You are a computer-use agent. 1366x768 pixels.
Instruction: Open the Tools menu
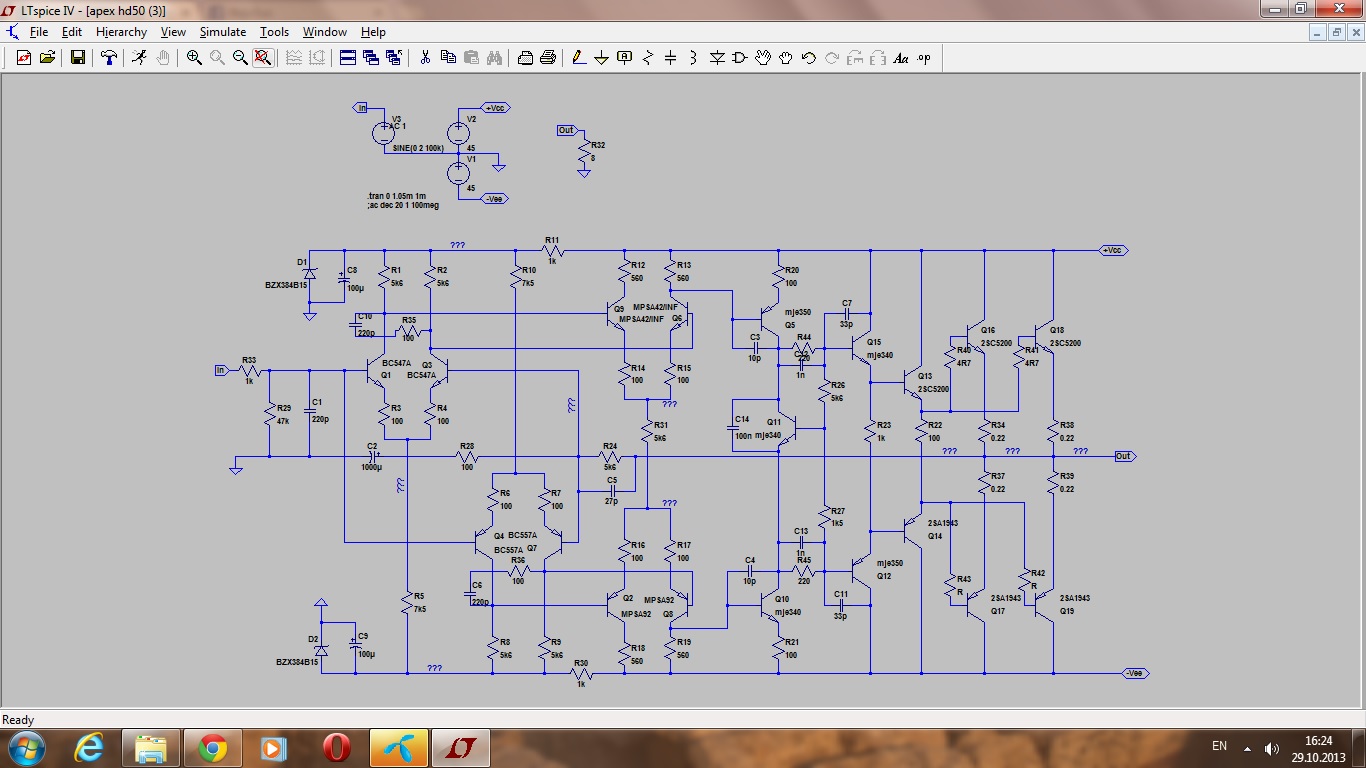274,32
